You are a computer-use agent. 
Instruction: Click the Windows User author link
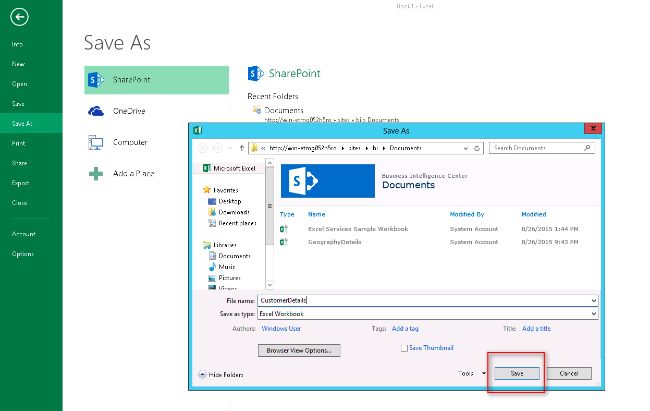point(281,328)
